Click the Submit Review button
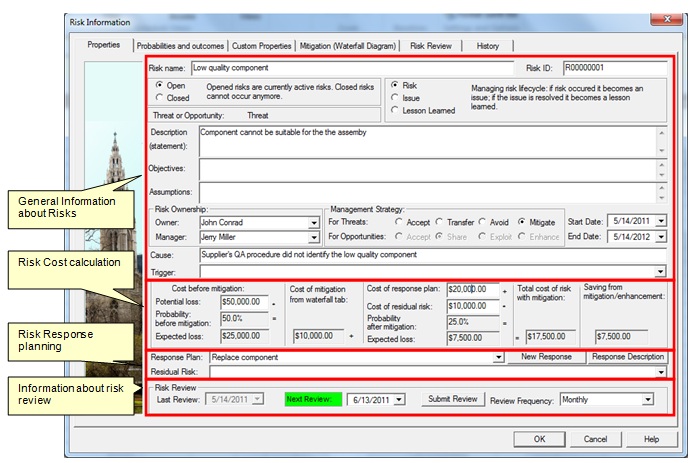 (453, 399)
